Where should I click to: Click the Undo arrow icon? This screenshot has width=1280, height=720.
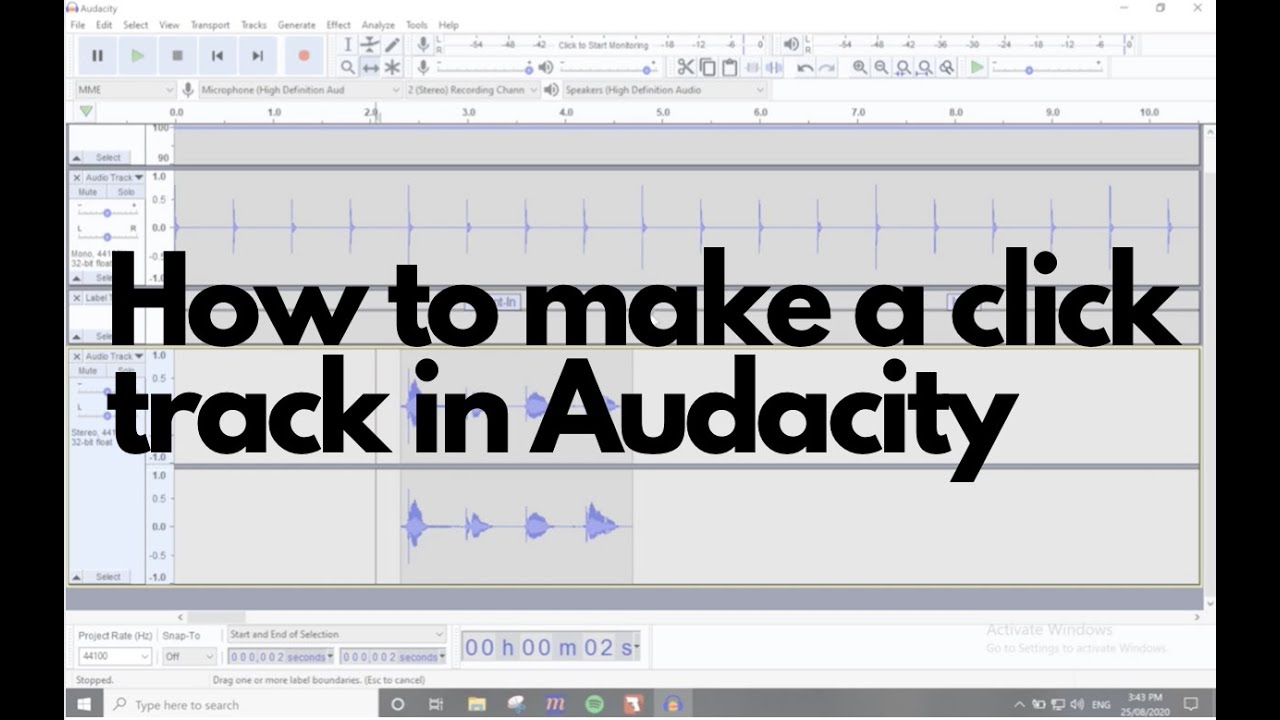click(804, 67)
